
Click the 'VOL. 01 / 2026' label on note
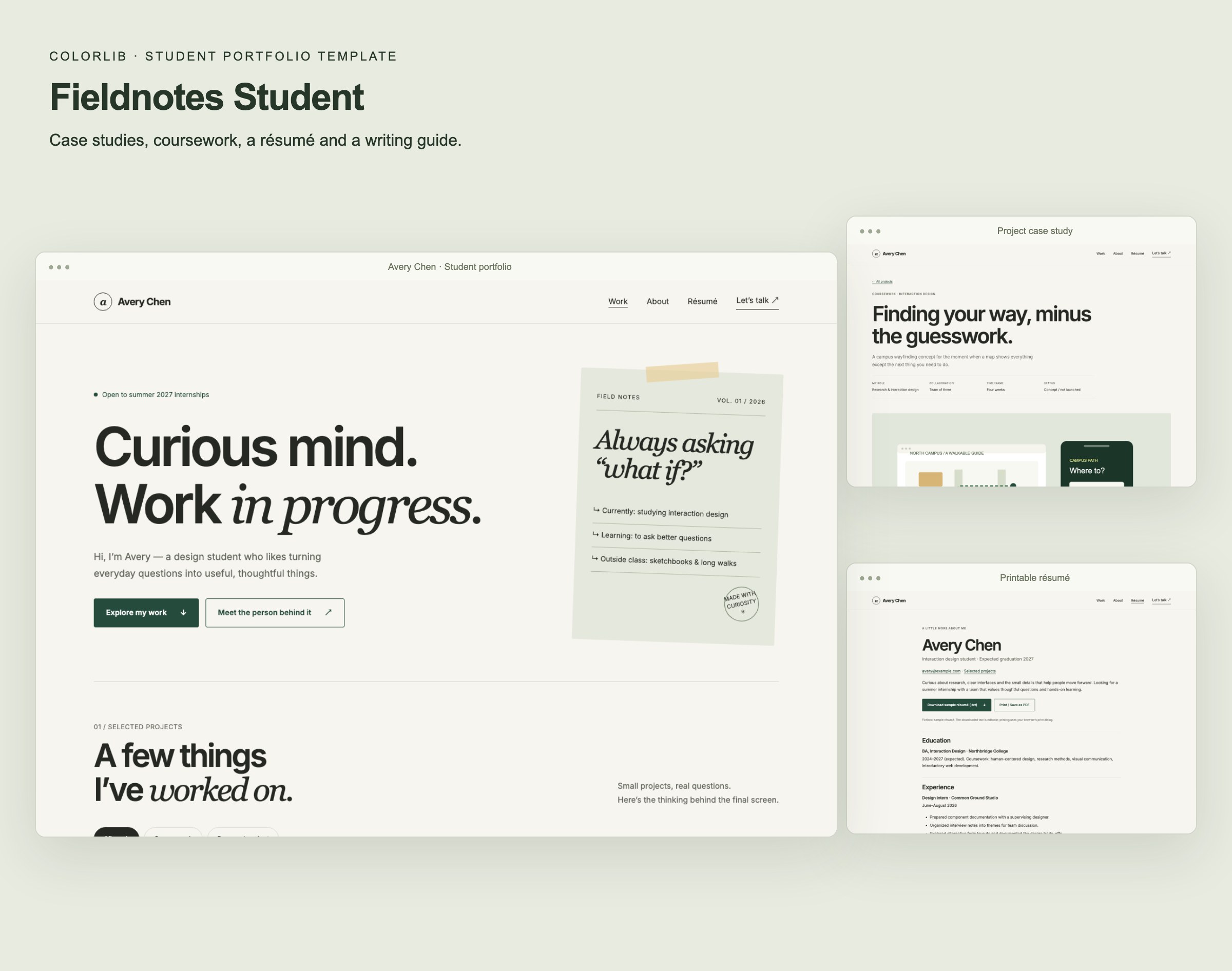(741, 401)
